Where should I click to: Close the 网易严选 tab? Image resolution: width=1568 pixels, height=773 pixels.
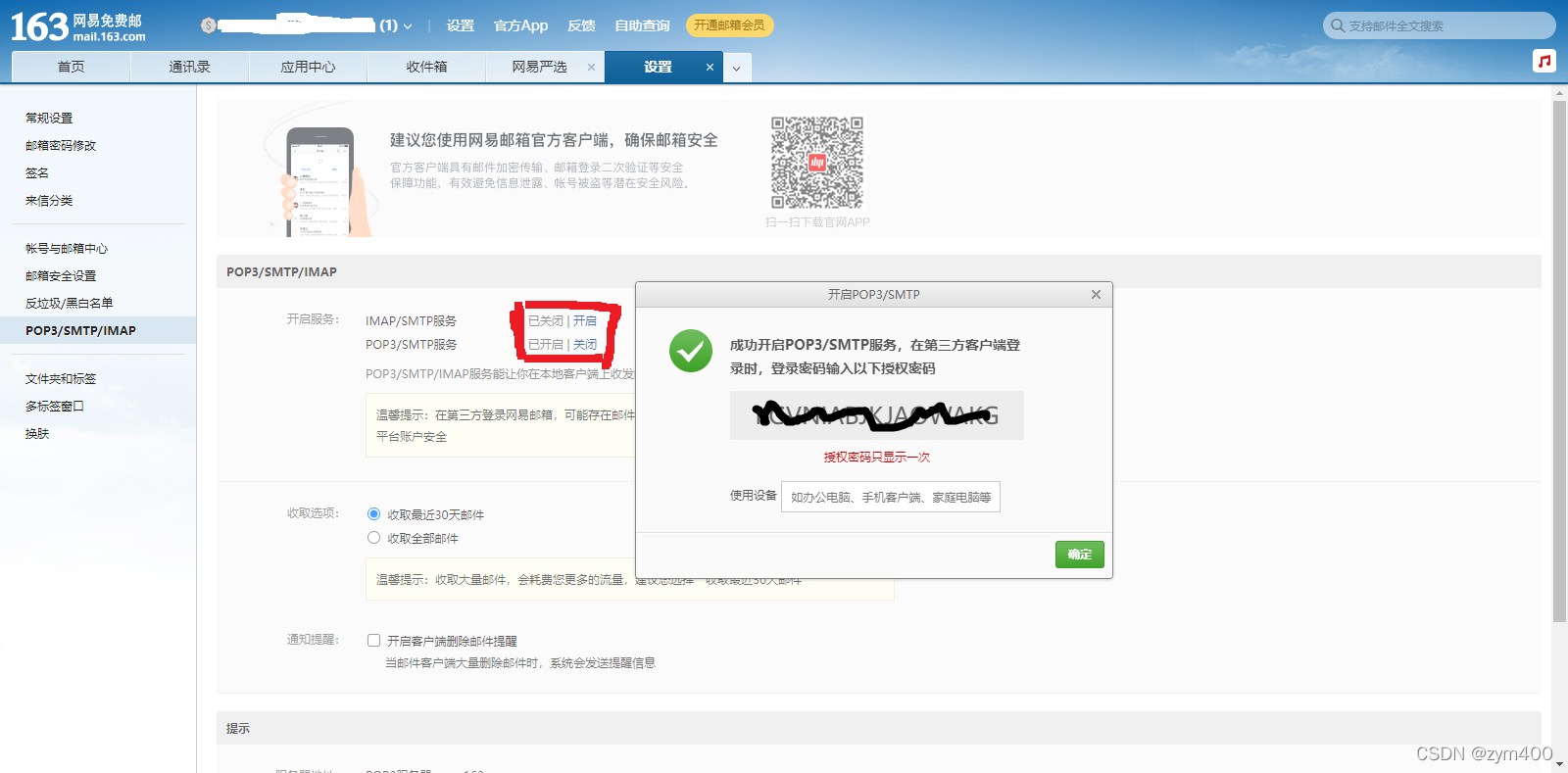591,67
